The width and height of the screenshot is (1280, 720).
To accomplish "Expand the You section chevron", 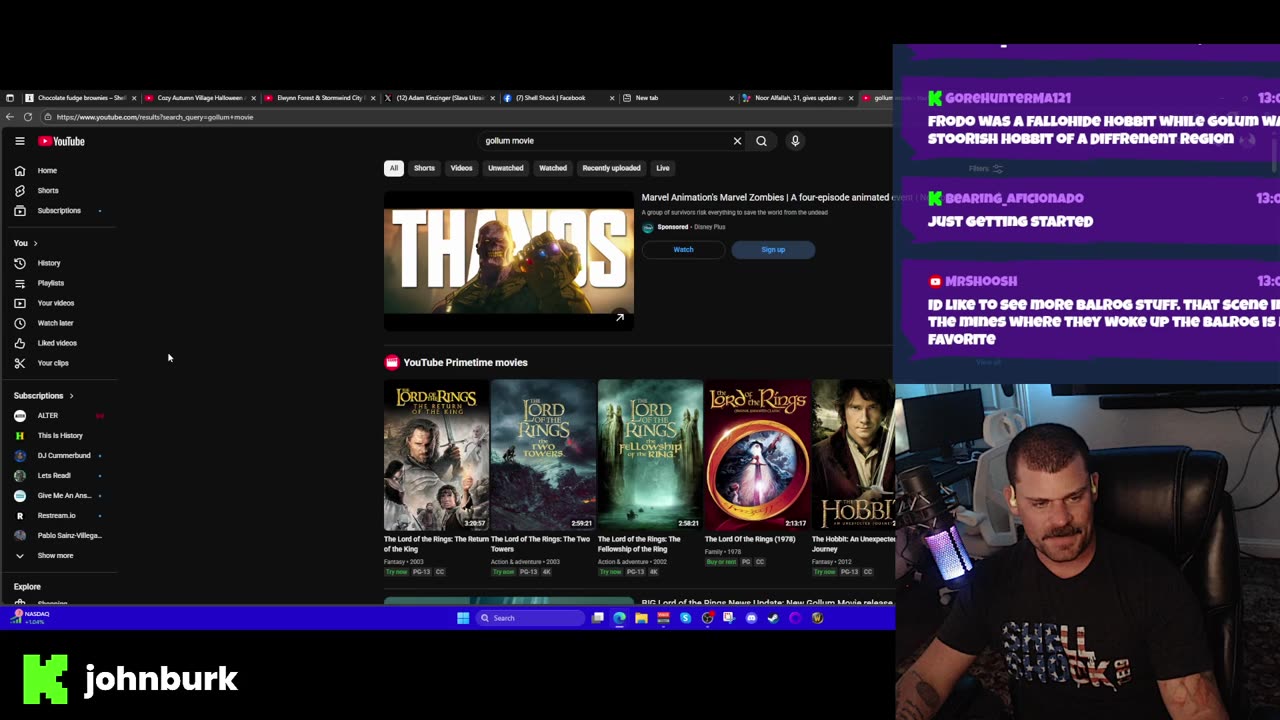I will [x=35, y=243].
